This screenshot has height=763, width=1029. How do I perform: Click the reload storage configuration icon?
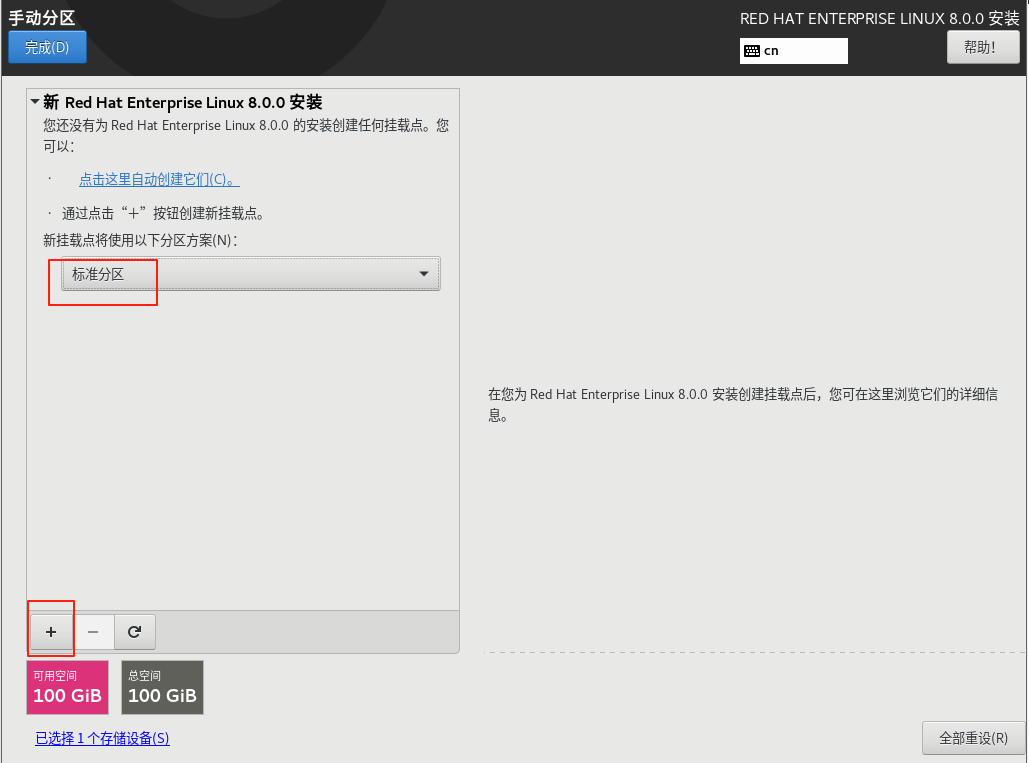[135, 632]
